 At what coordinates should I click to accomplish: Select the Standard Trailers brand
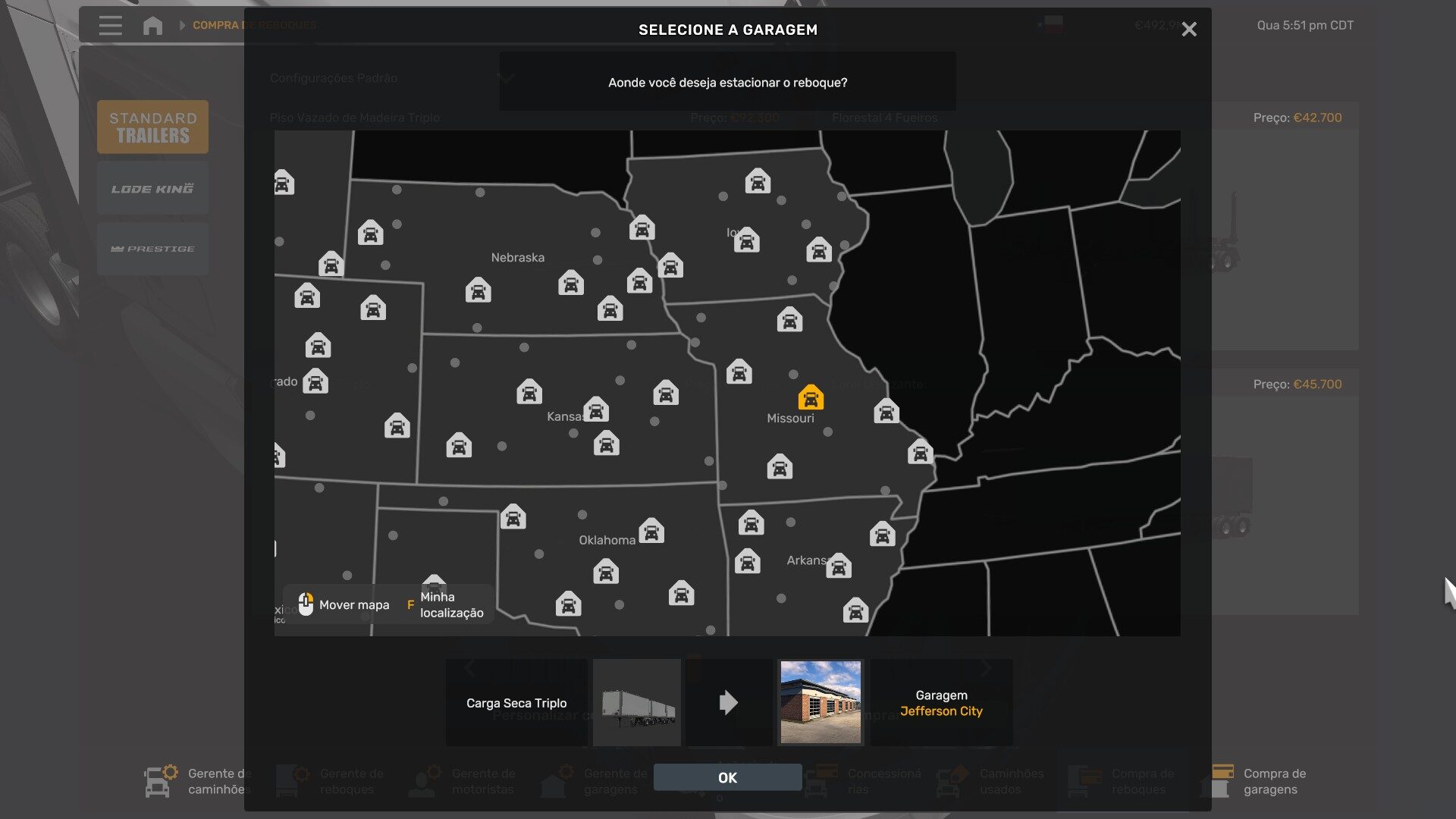pos(152,127)
